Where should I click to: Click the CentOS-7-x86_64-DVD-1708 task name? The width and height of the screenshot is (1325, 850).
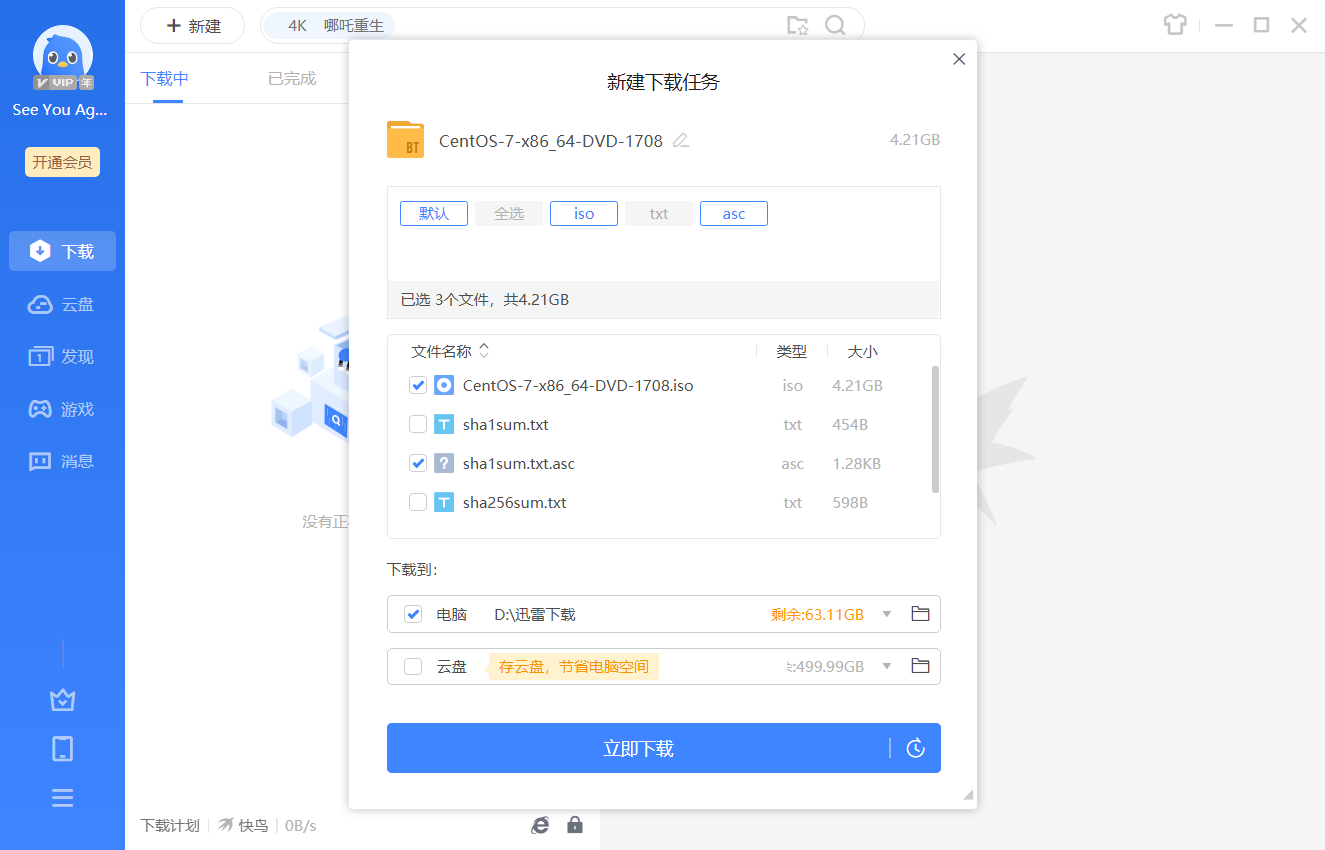tap(551, 141)
